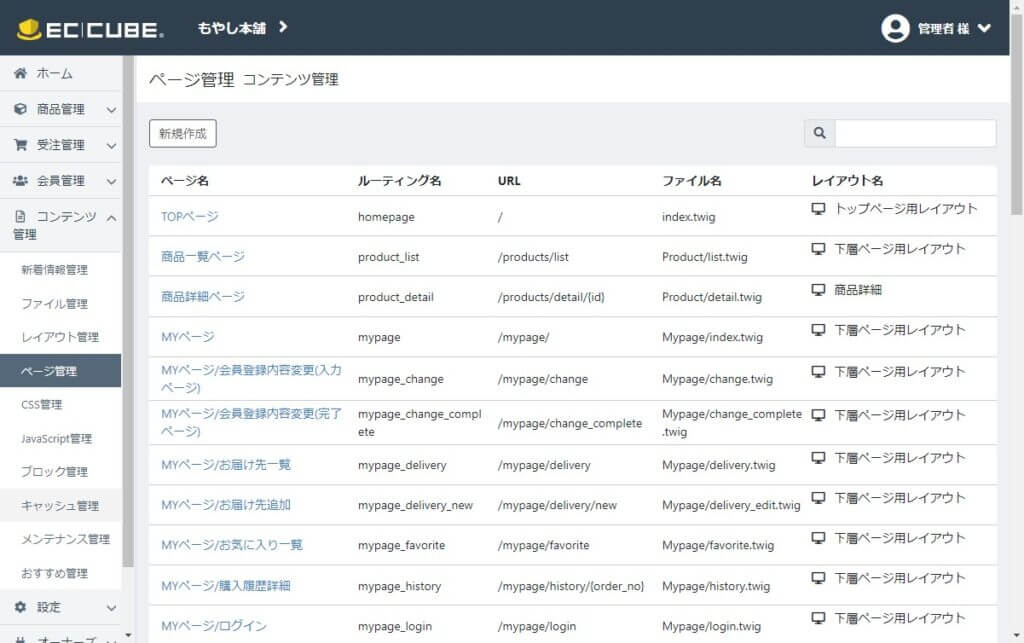The width and height of the screenshot is (1024, 643).
Task: Click the member management users icon
Action: point(20,181)
